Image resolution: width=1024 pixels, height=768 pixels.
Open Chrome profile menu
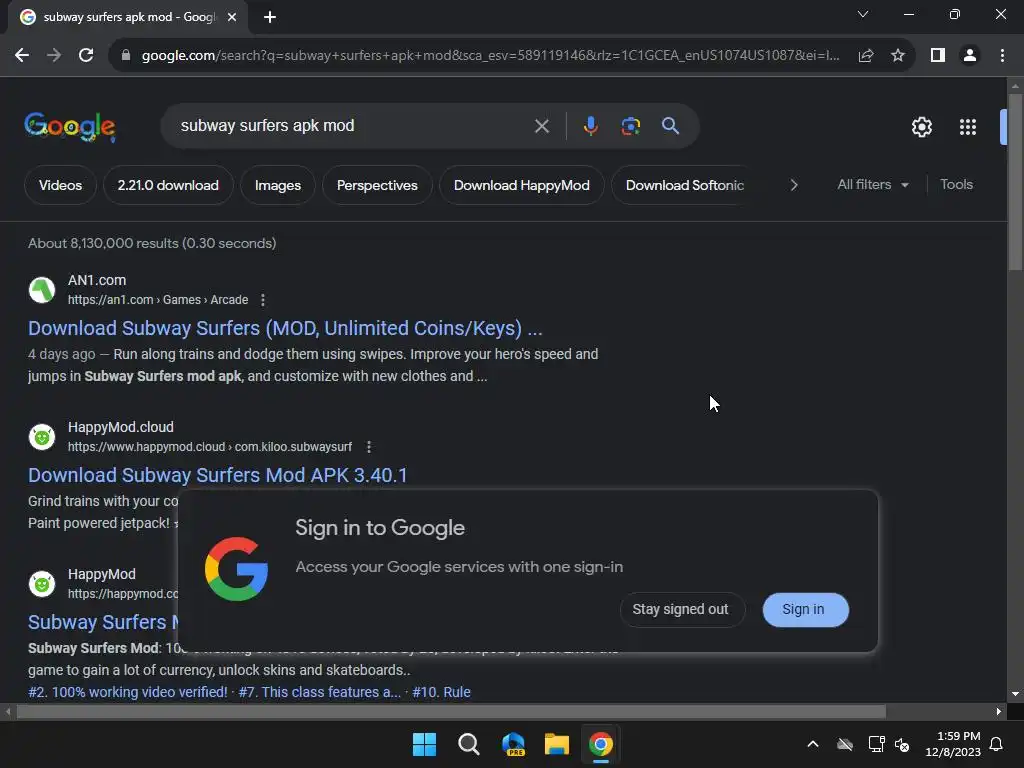(x=970, y=56)
